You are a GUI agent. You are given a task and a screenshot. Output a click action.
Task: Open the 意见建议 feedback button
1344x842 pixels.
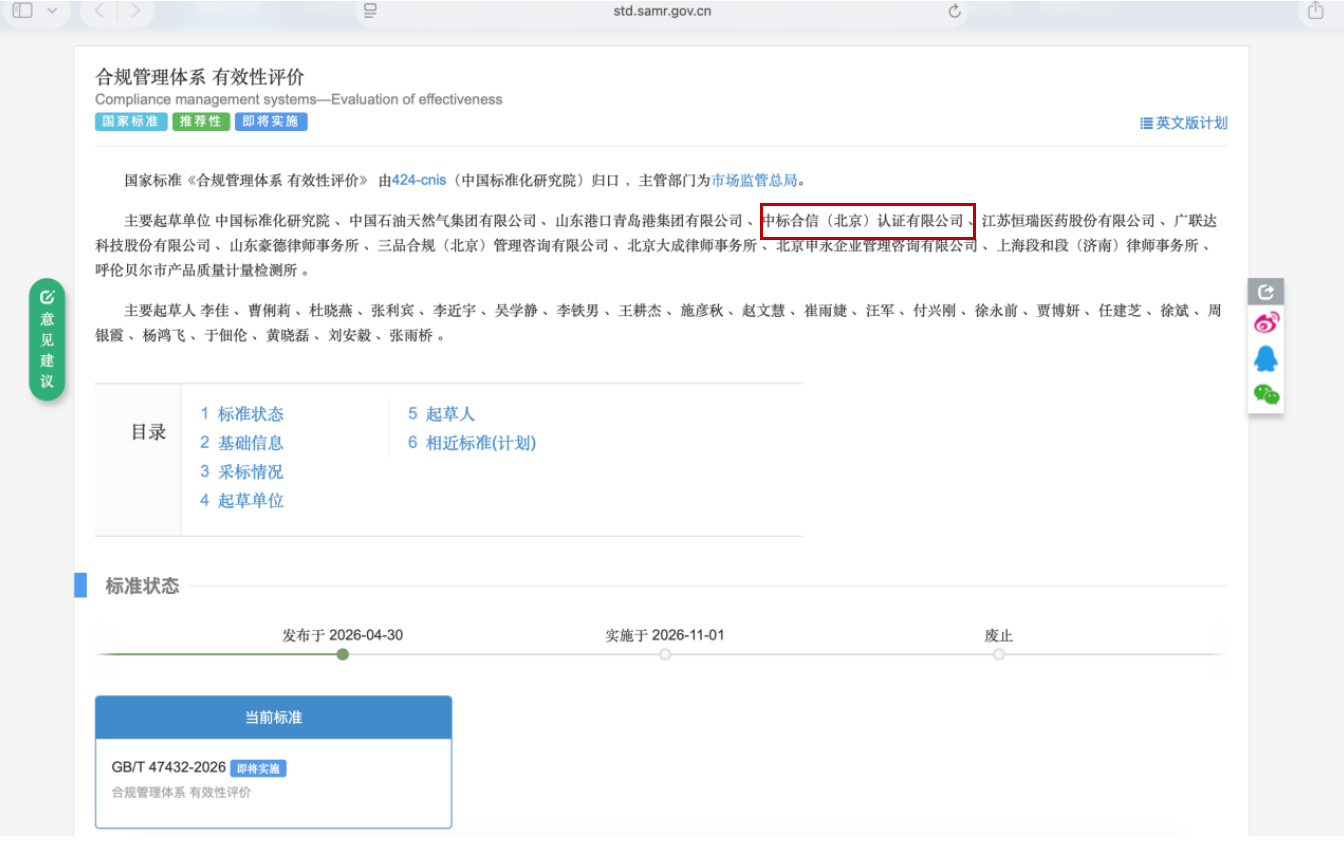[x=47, y=340]
